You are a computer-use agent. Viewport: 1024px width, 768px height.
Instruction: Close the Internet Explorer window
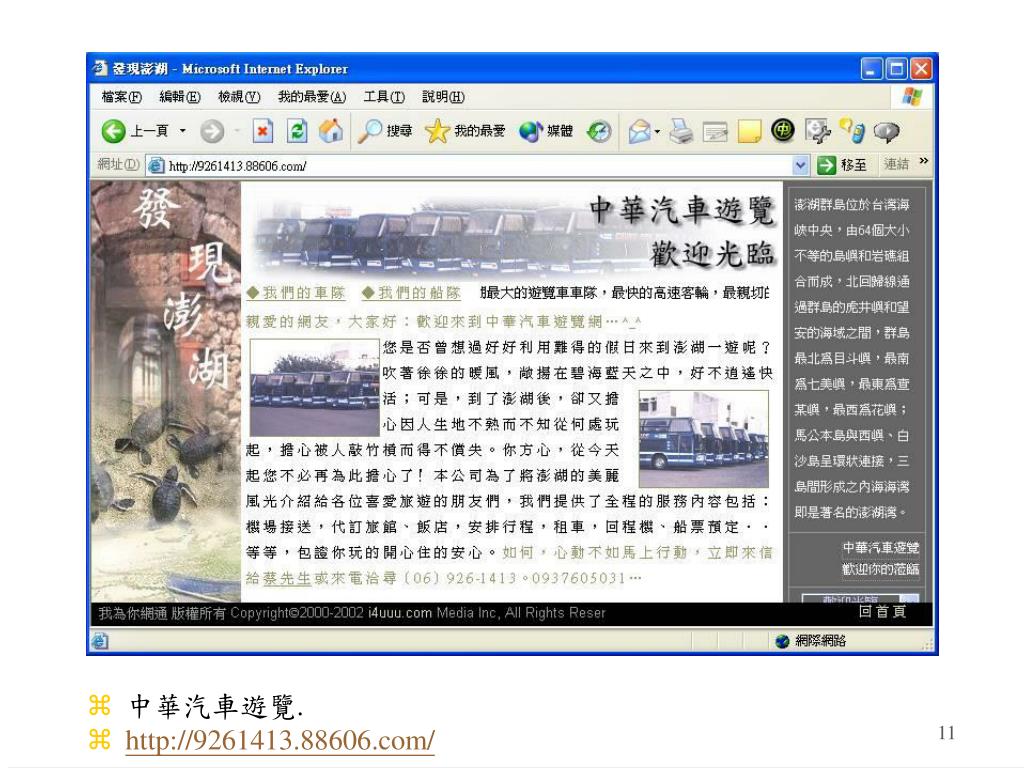921,69
